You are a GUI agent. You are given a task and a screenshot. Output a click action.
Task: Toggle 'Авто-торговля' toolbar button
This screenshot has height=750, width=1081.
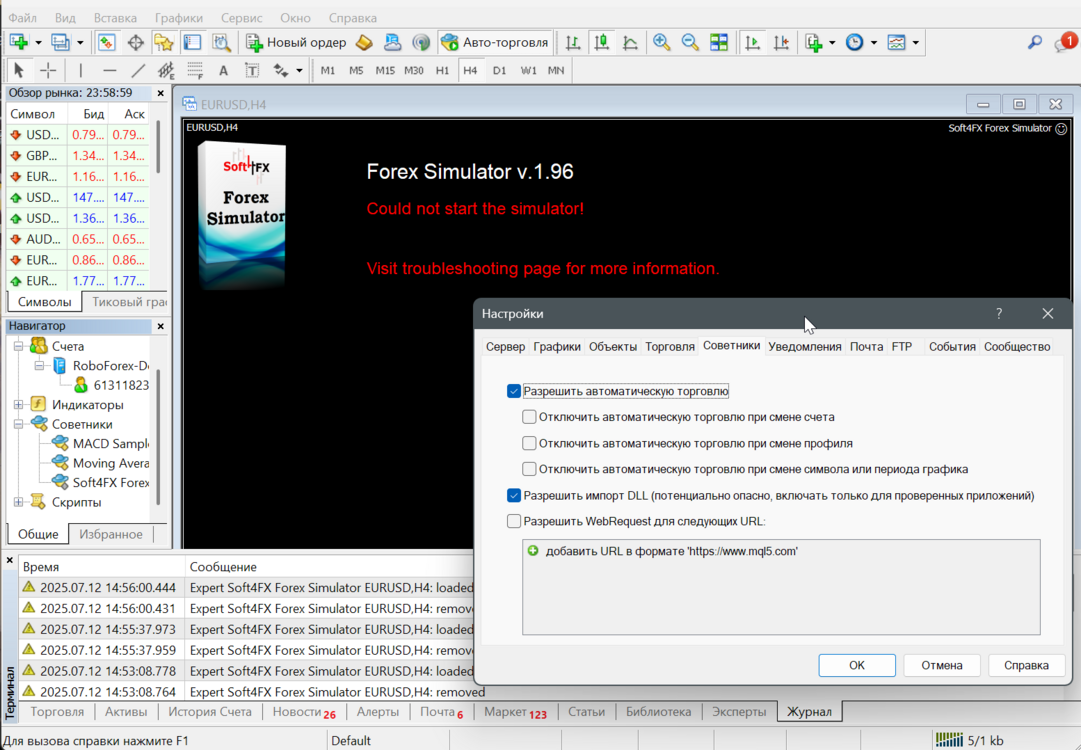click(494, 43)
